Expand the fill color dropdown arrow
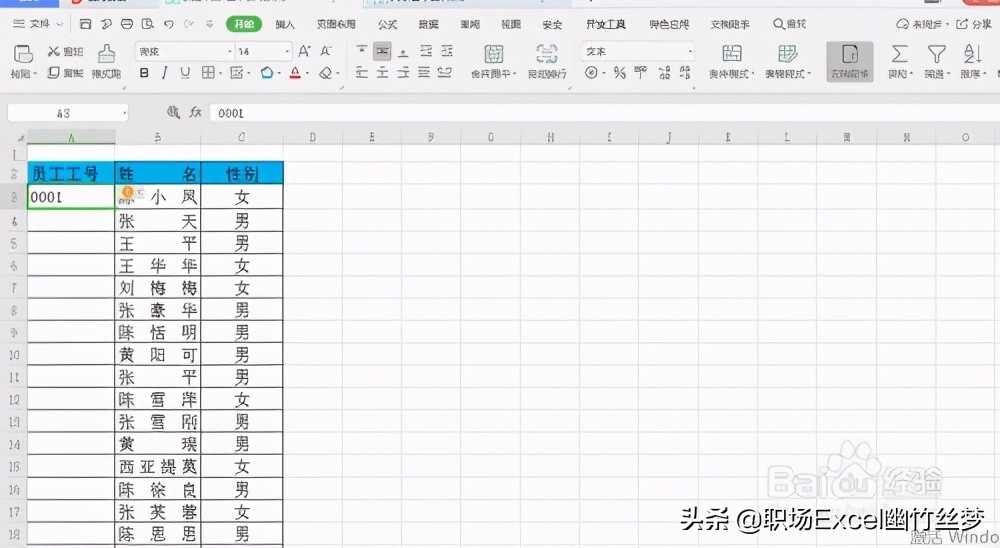 click(279, 74)
